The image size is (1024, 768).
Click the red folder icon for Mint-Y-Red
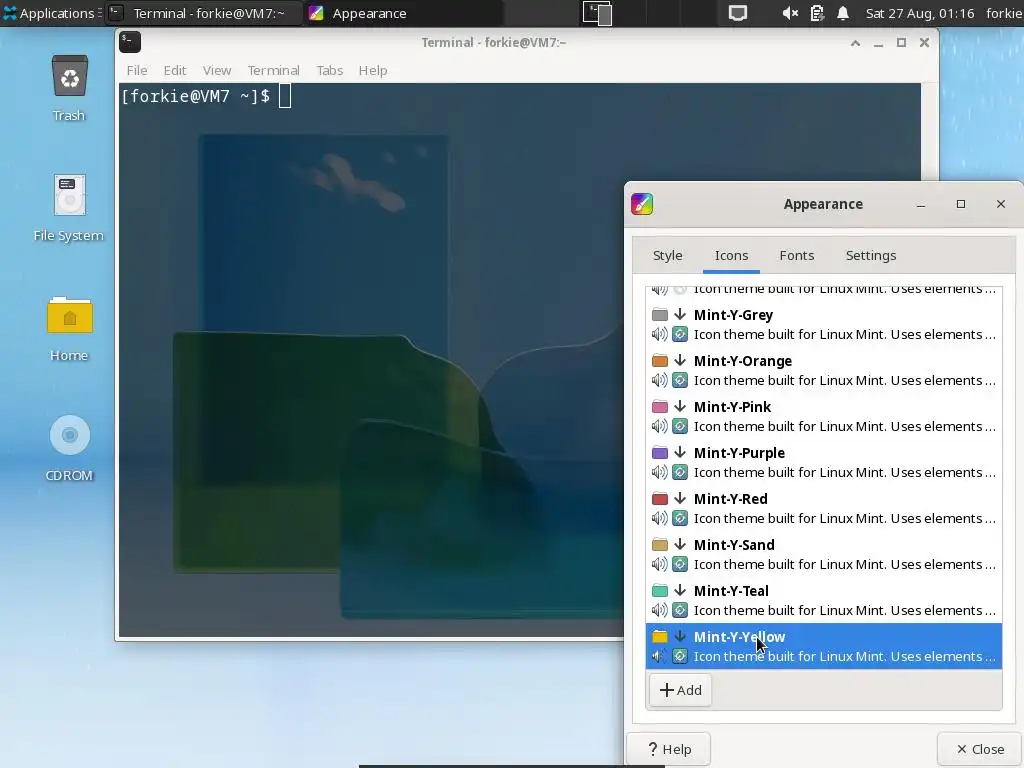pos(660,499)
